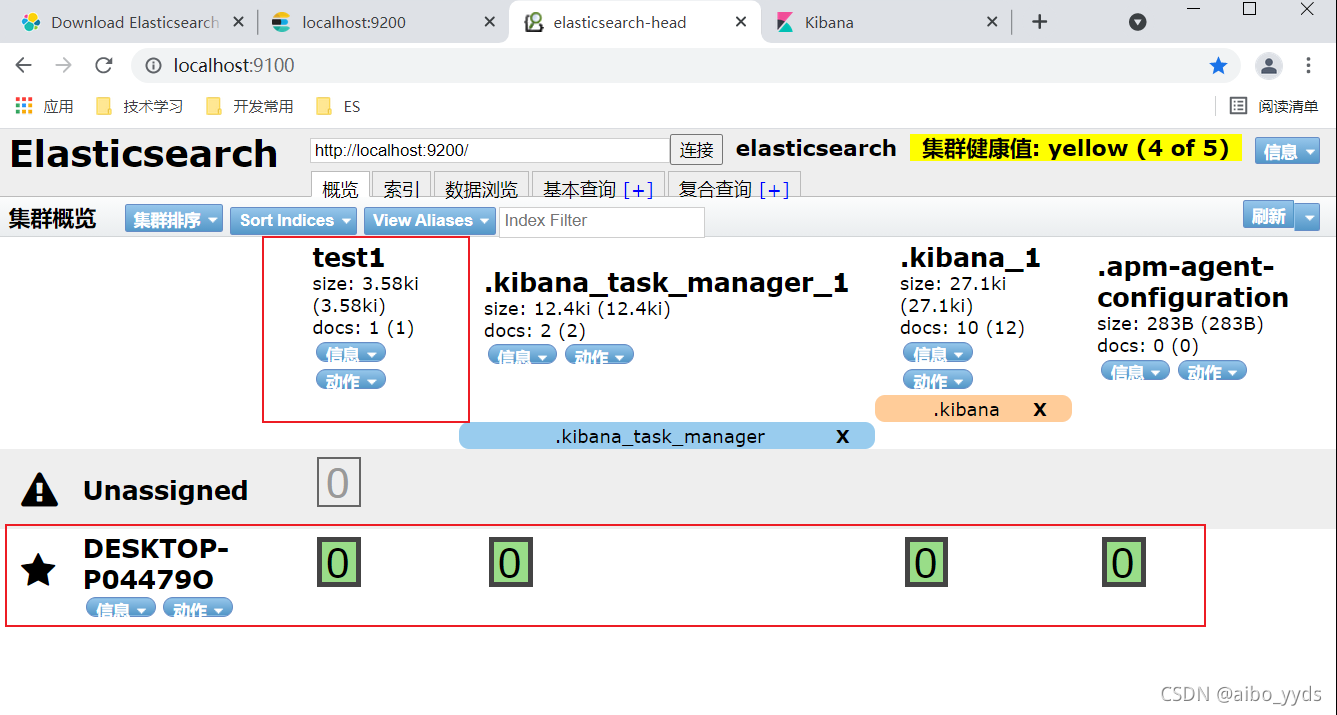Click the bookmark star icon

1218,65
